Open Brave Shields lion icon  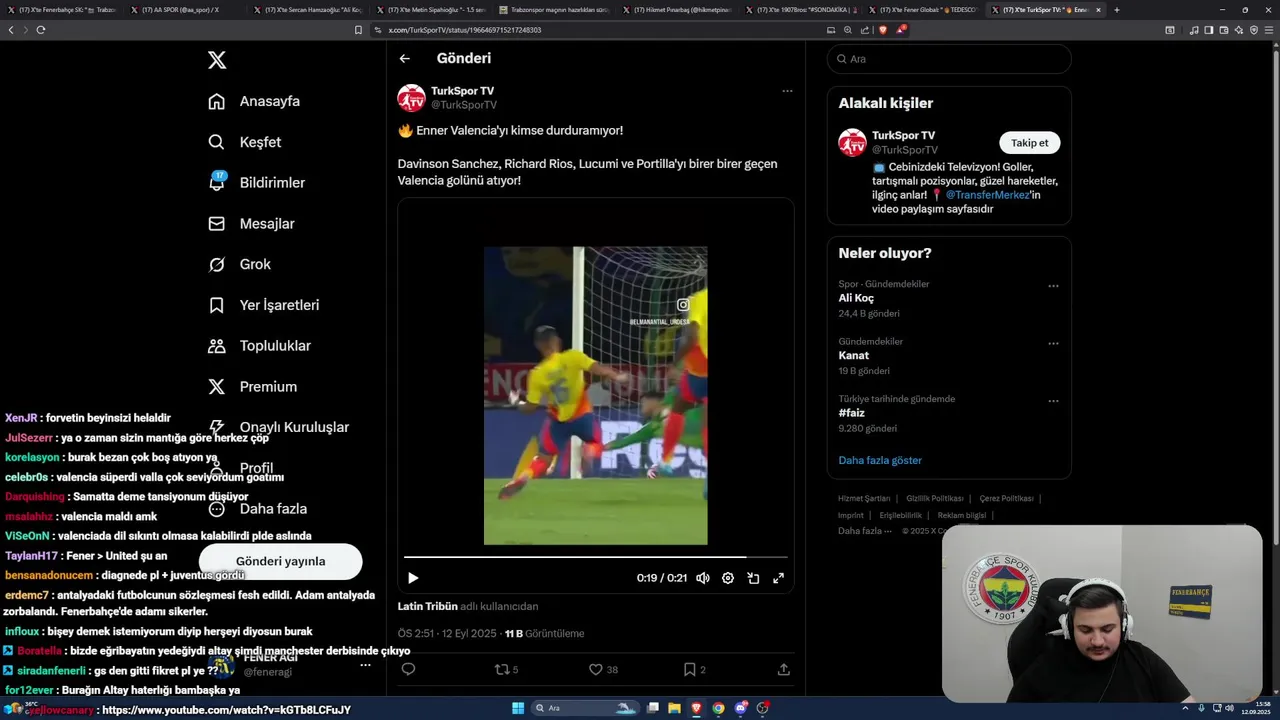[883, 30]
